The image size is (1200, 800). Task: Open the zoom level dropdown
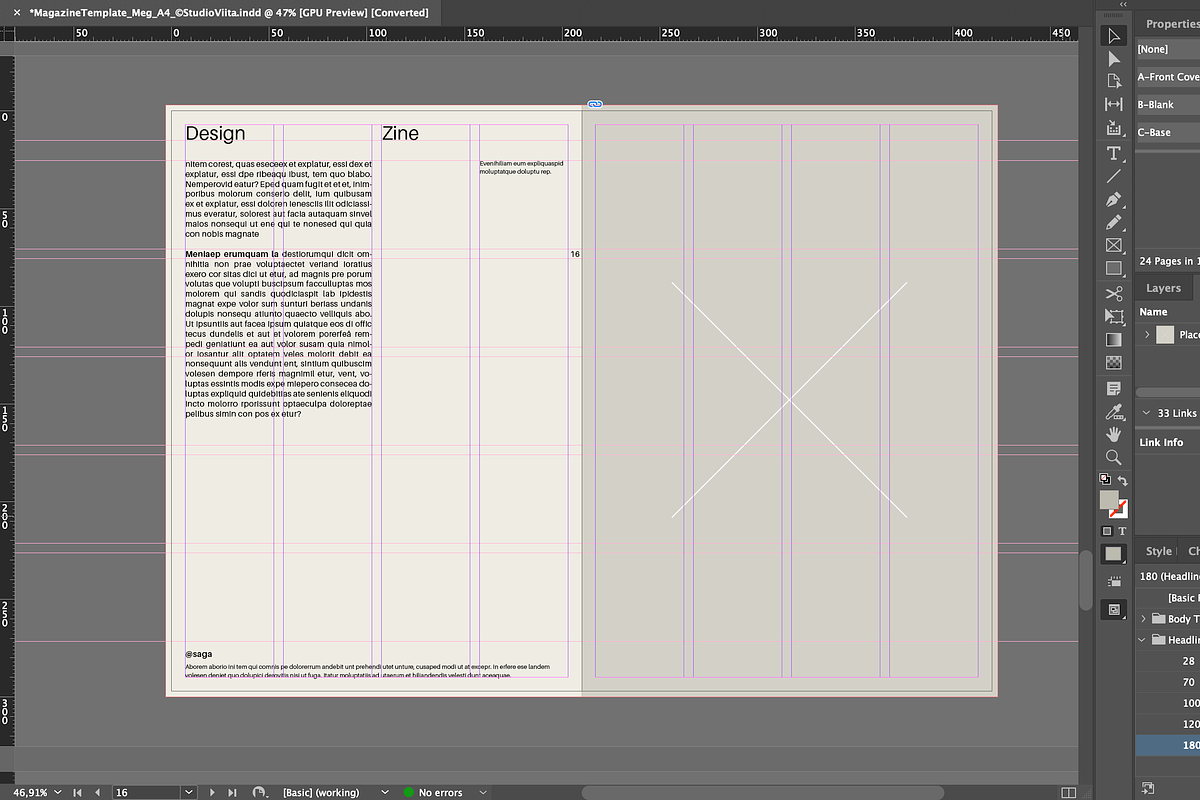[x=57, y=792]
